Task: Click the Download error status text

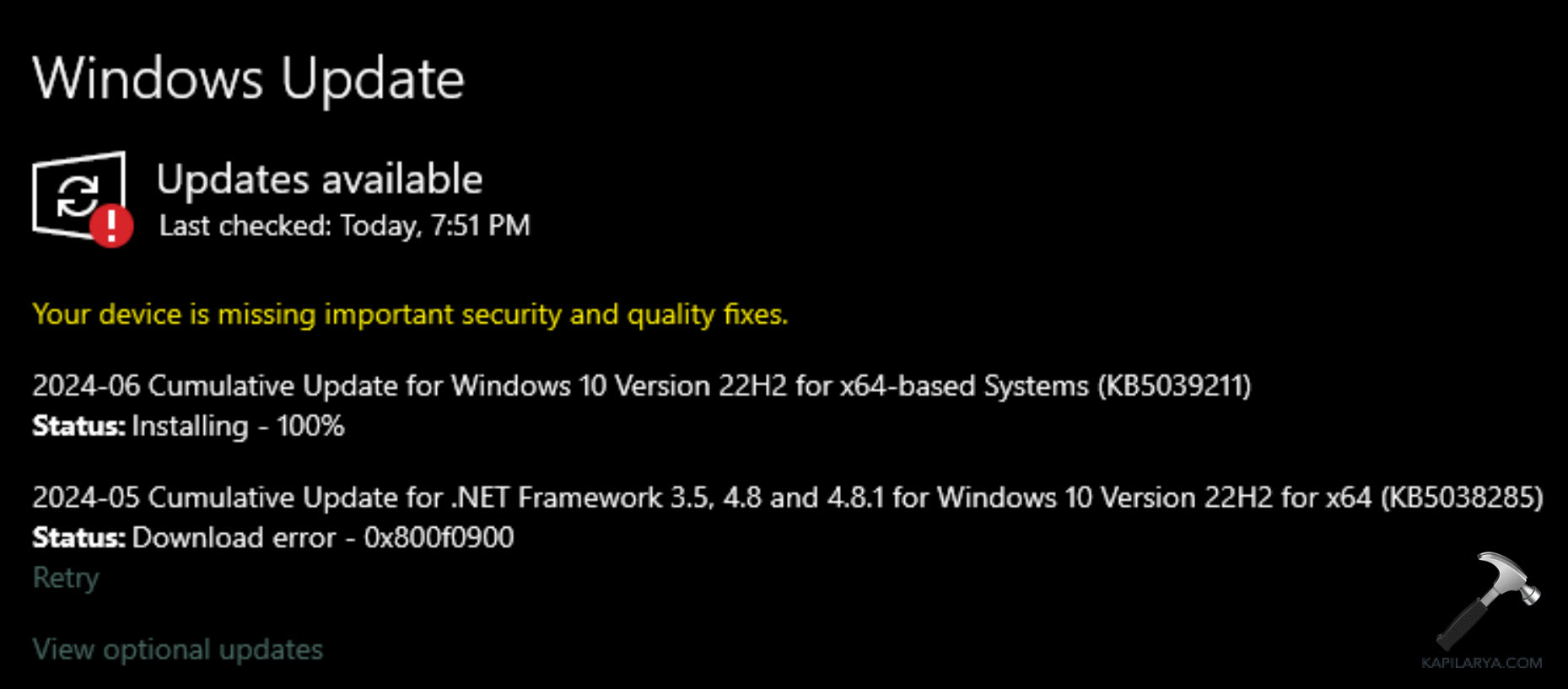Action: (x=234, y=538)
